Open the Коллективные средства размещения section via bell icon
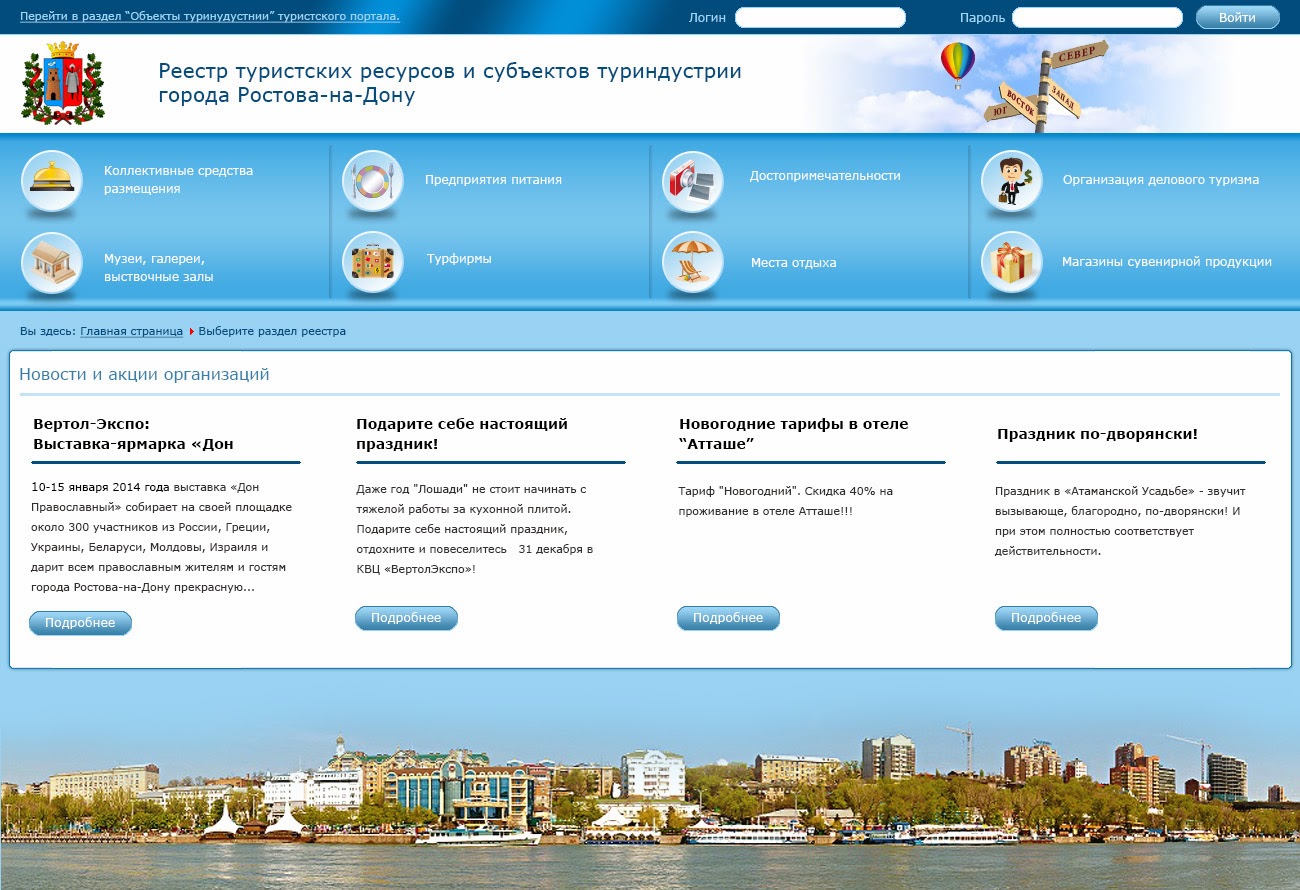 [x=52, y=183]
